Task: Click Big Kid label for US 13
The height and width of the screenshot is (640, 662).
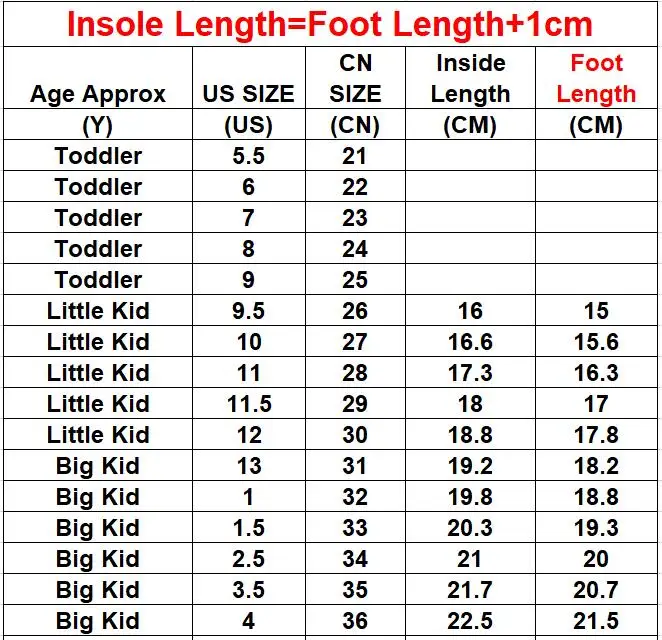Action: [98, 466]
